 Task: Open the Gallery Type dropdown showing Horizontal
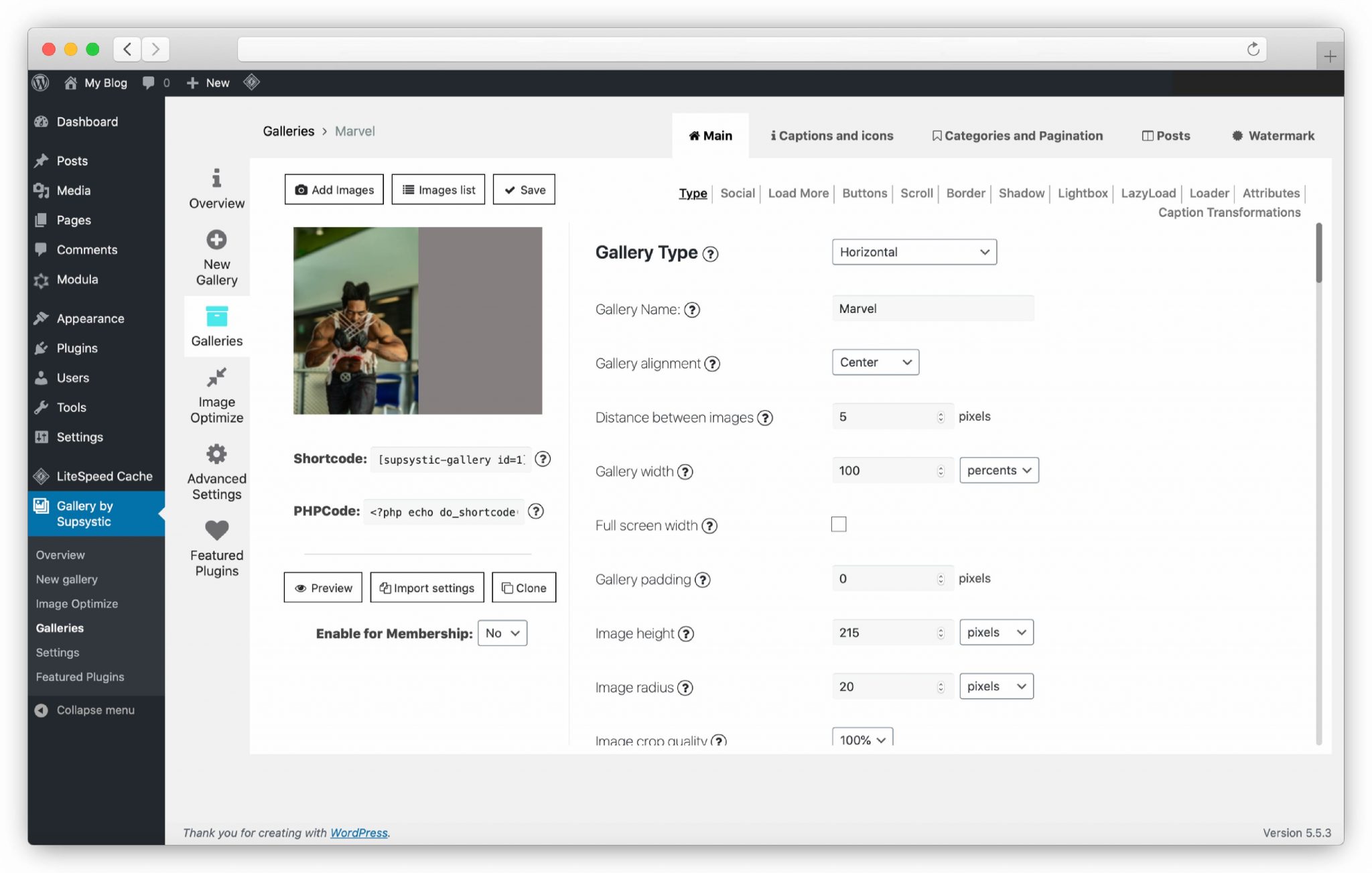(x=914, y=252)
